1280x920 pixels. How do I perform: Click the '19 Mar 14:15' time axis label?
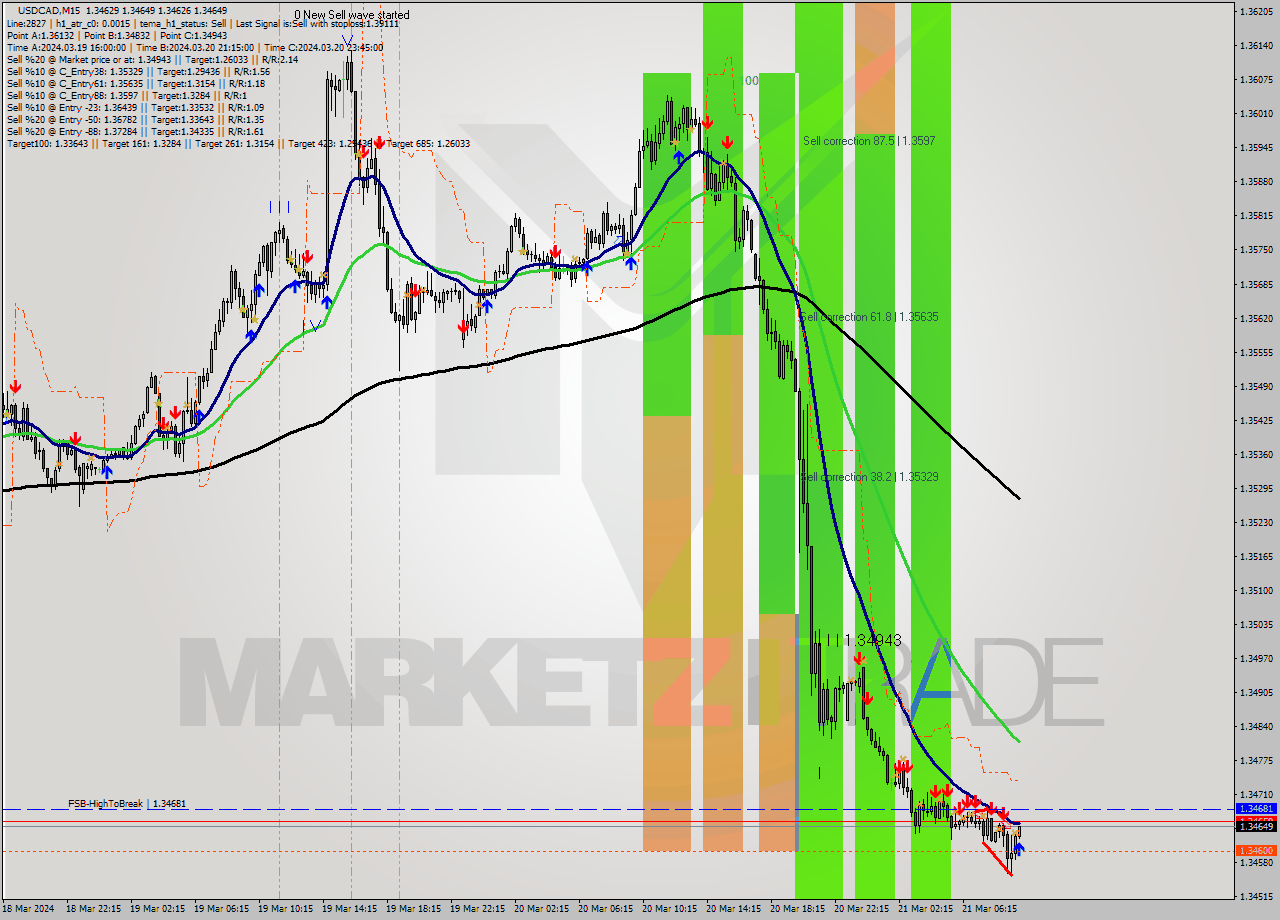point(349,909)
